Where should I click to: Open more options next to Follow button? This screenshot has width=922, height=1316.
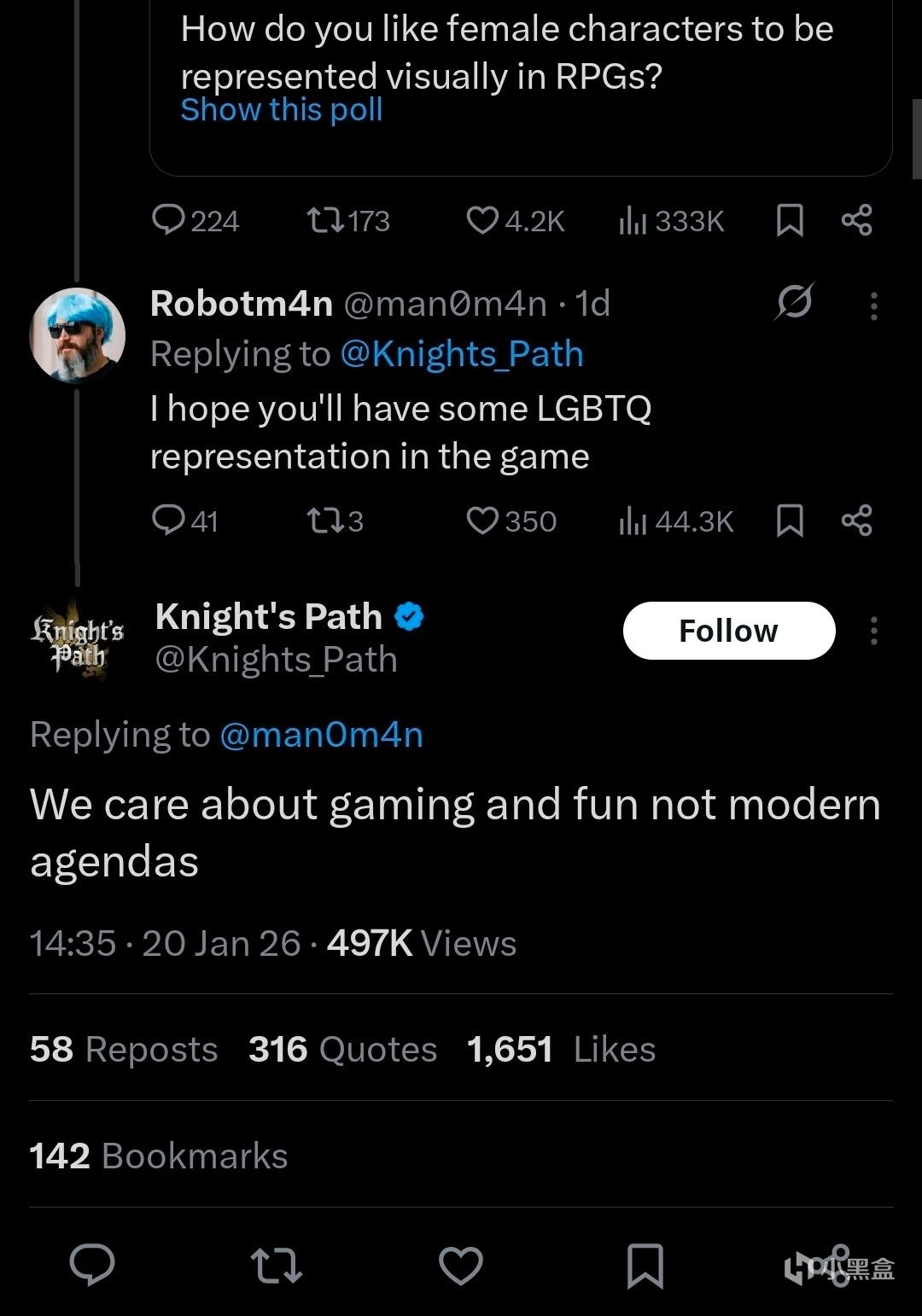tap(873, 631)
